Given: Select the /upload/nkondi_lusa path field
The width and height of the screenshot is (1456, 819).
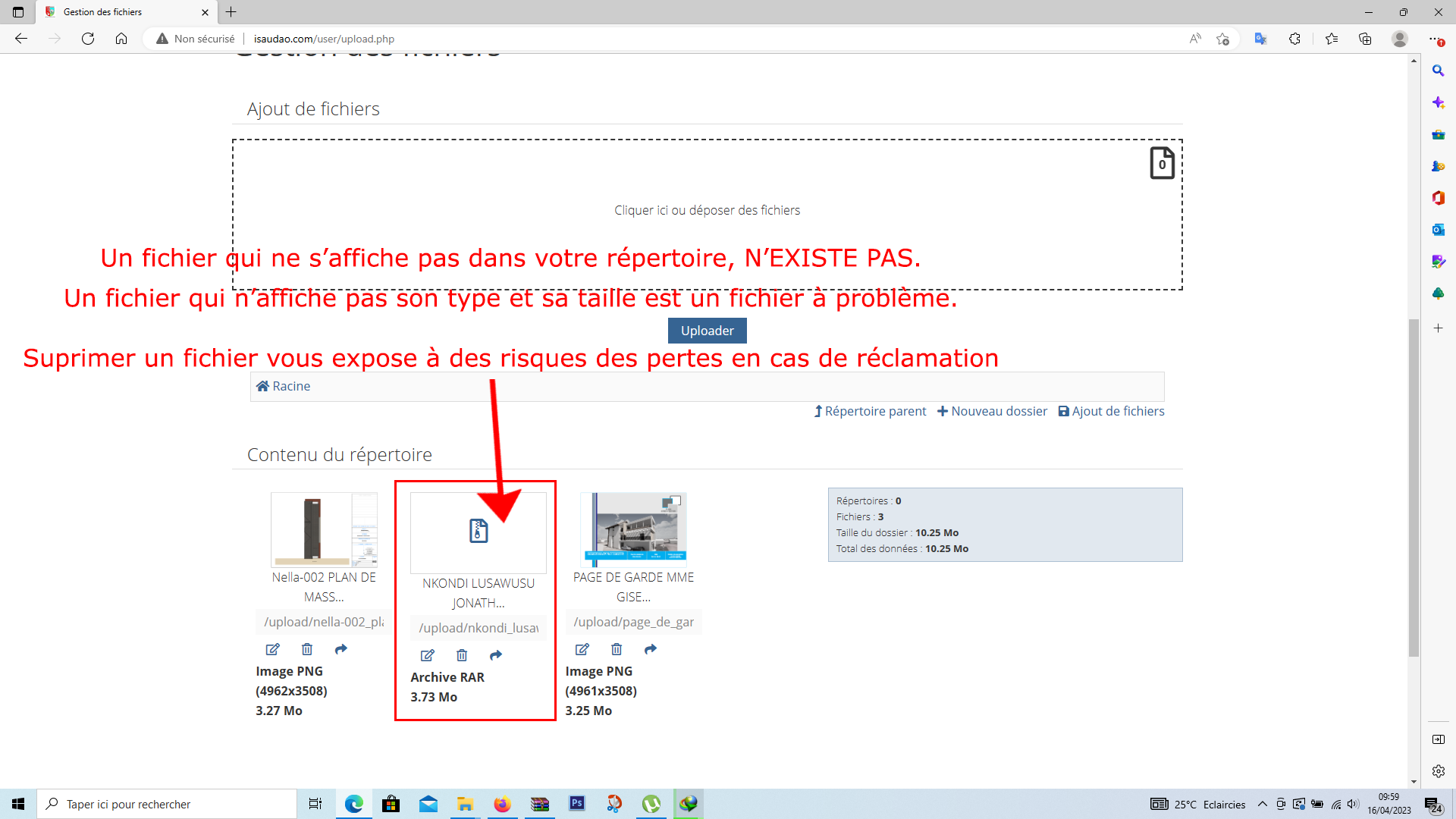Looking at the screenshot, I should coord(479,628).
